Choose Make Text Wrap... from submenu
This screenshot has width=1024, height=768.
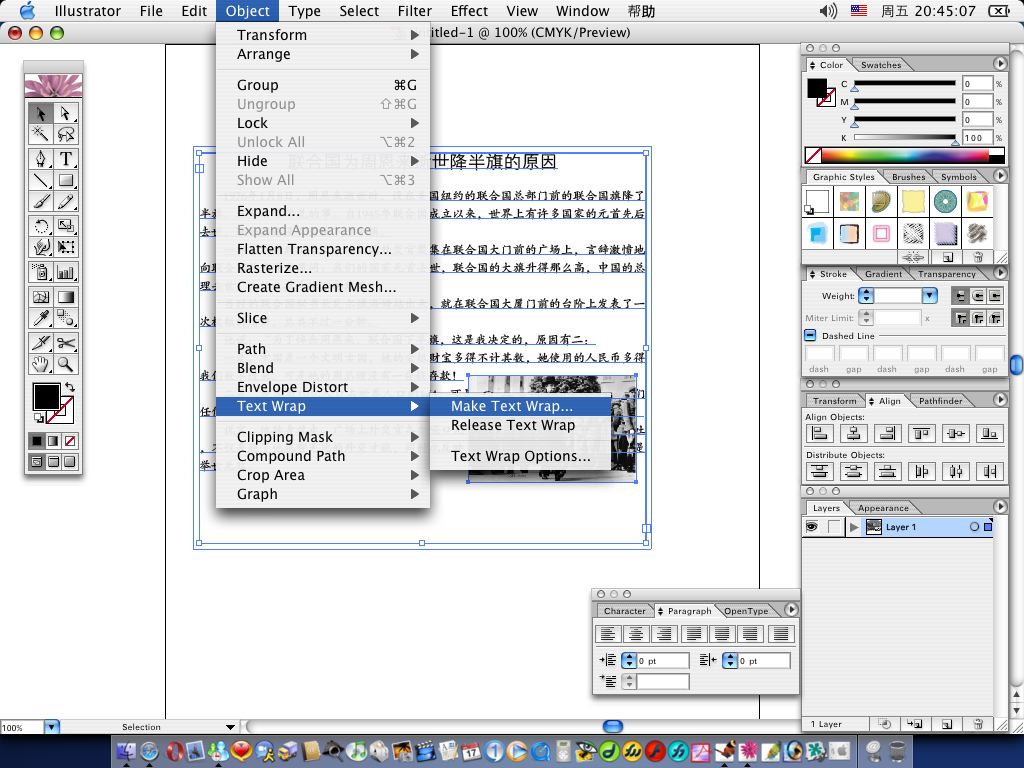click(x=511, y=406)
